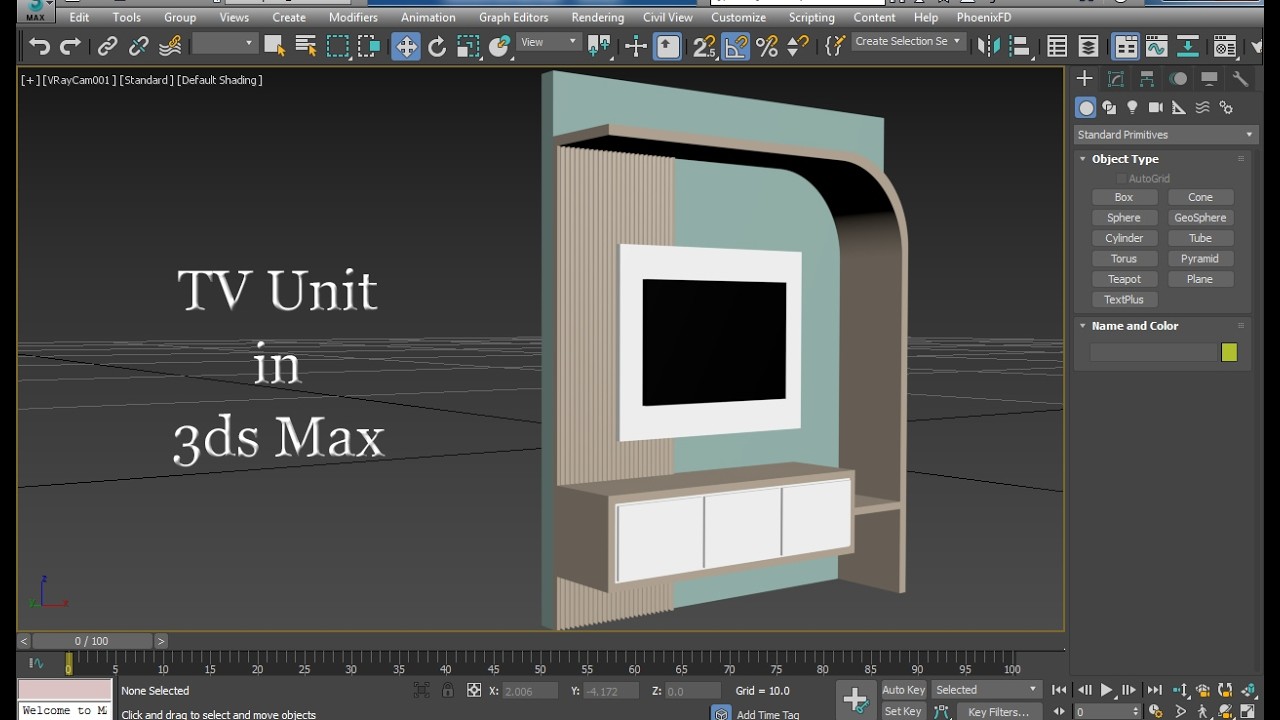Activate the Select and Rotate tool
This screenshot has height=720, width=1280.
437,46
